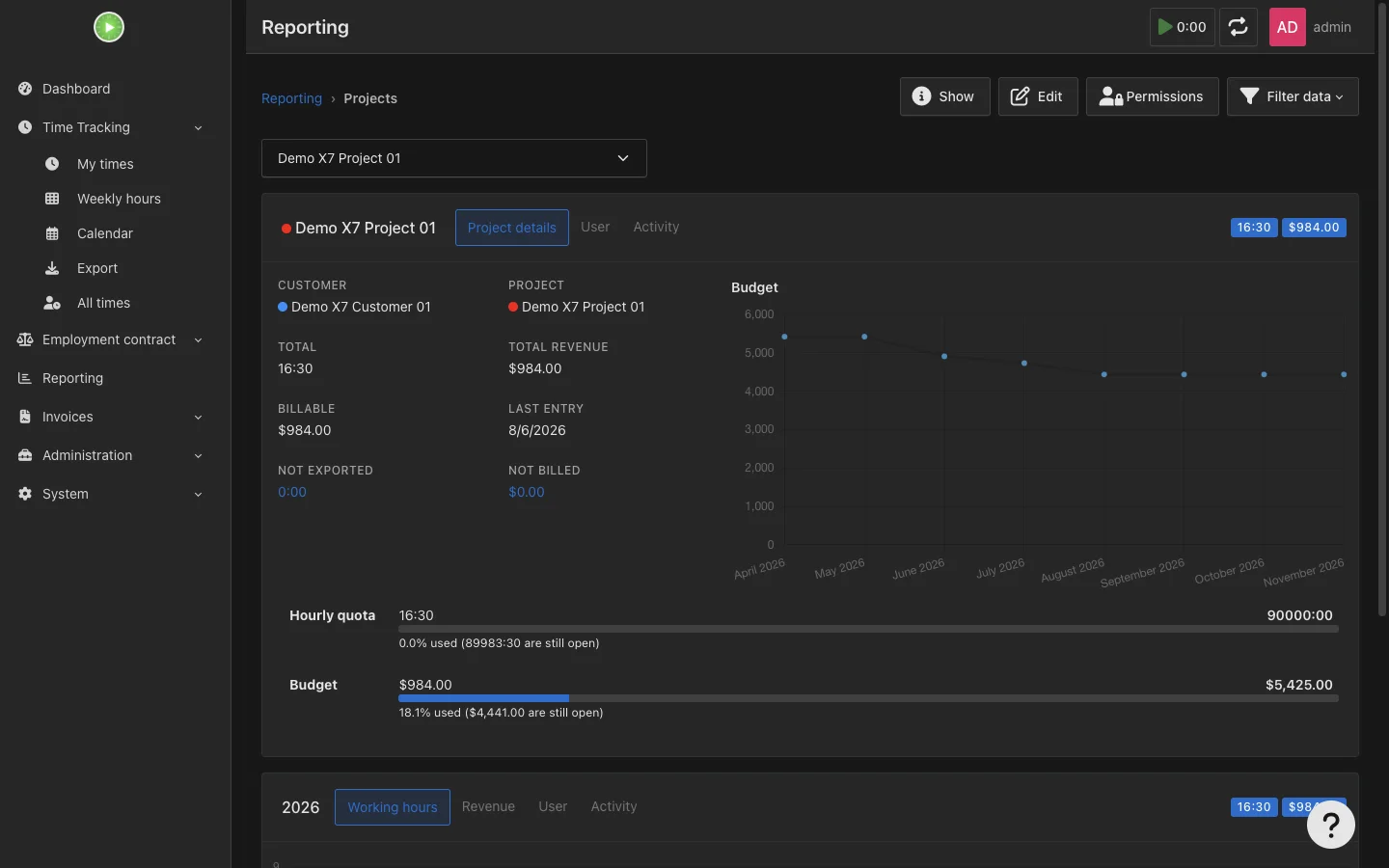The height and width of the screenshot is (868, 1389).
Task: Switch to the 2026 User tab
Action: (553, 806)
